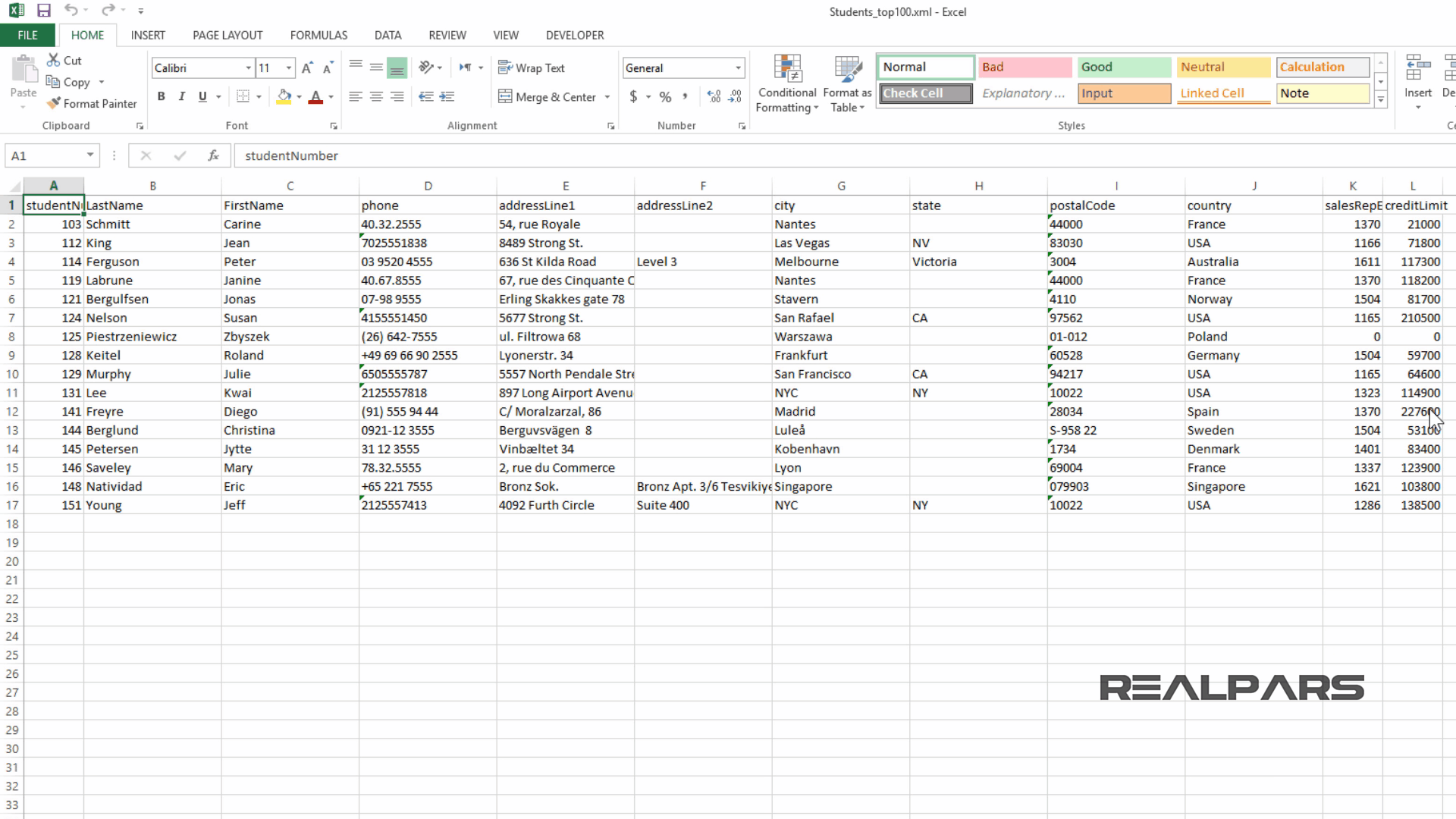Viewport: 1456px width, 819px height.
Task: Click the Insert Function fx icon
Action: click(x=213, y=155)
